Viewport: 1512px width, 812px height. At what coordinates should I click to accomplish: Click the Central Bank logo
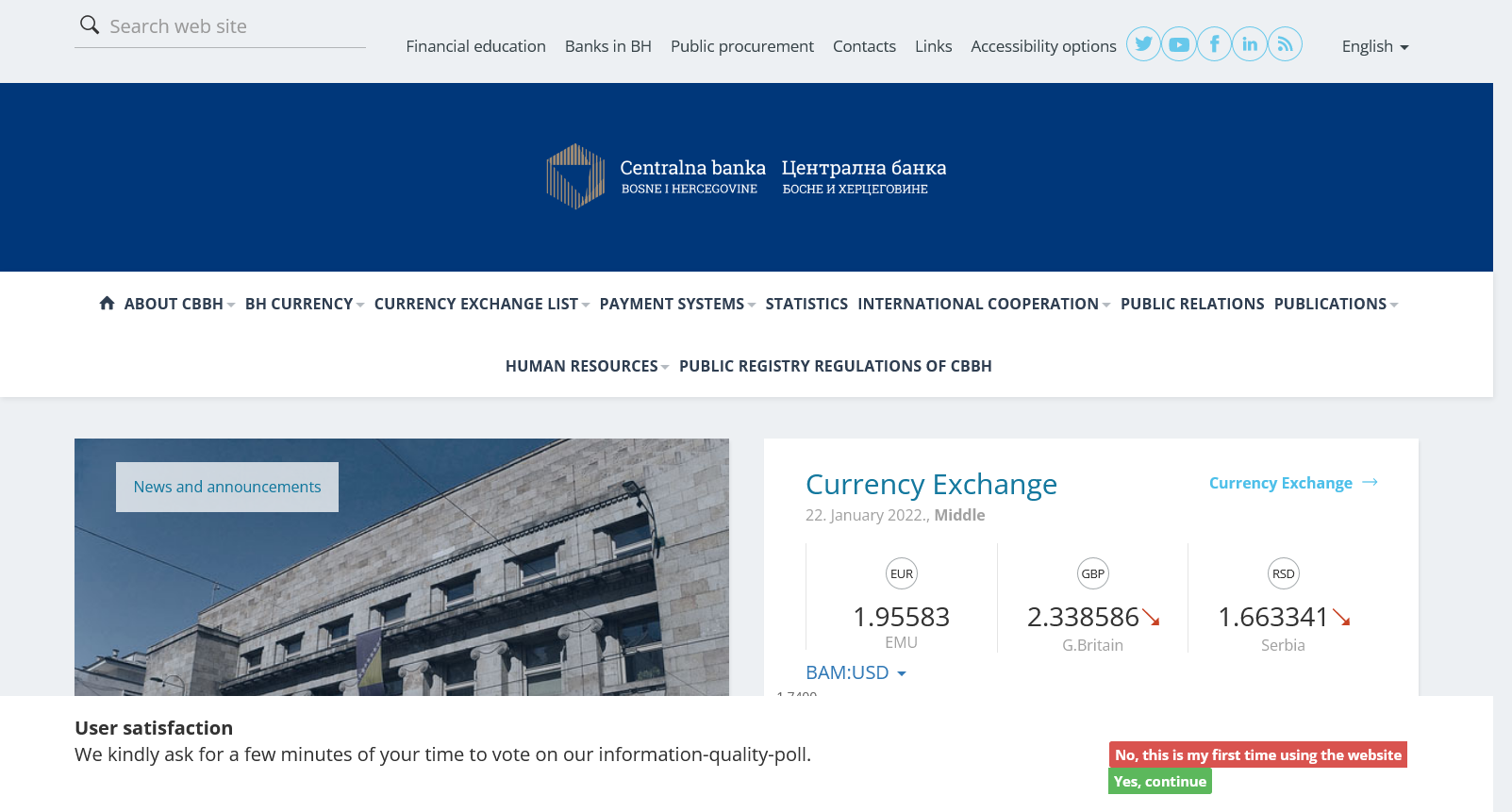[746, 176]
